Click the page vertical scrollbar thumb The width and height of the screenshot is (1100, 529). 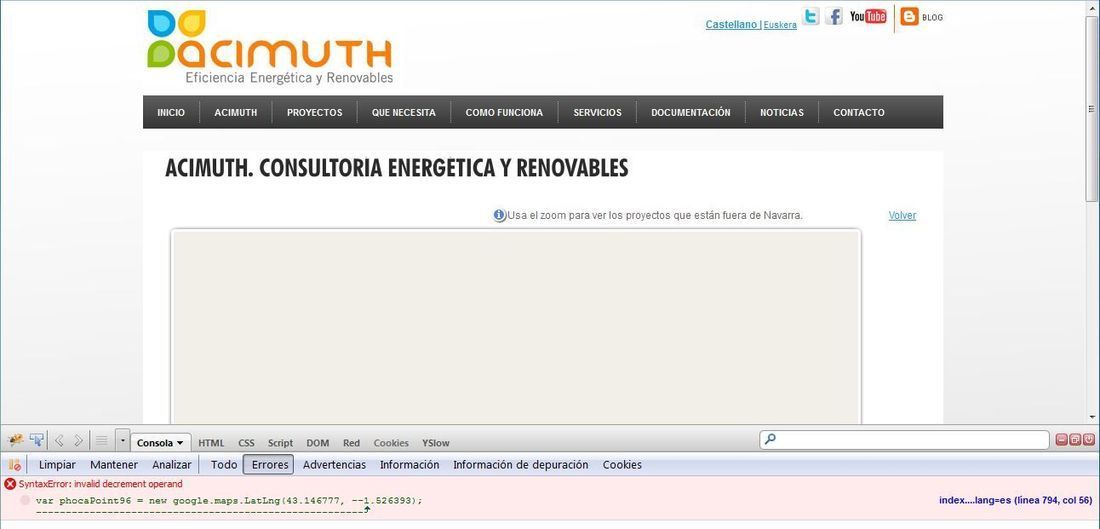point(1092,109)
